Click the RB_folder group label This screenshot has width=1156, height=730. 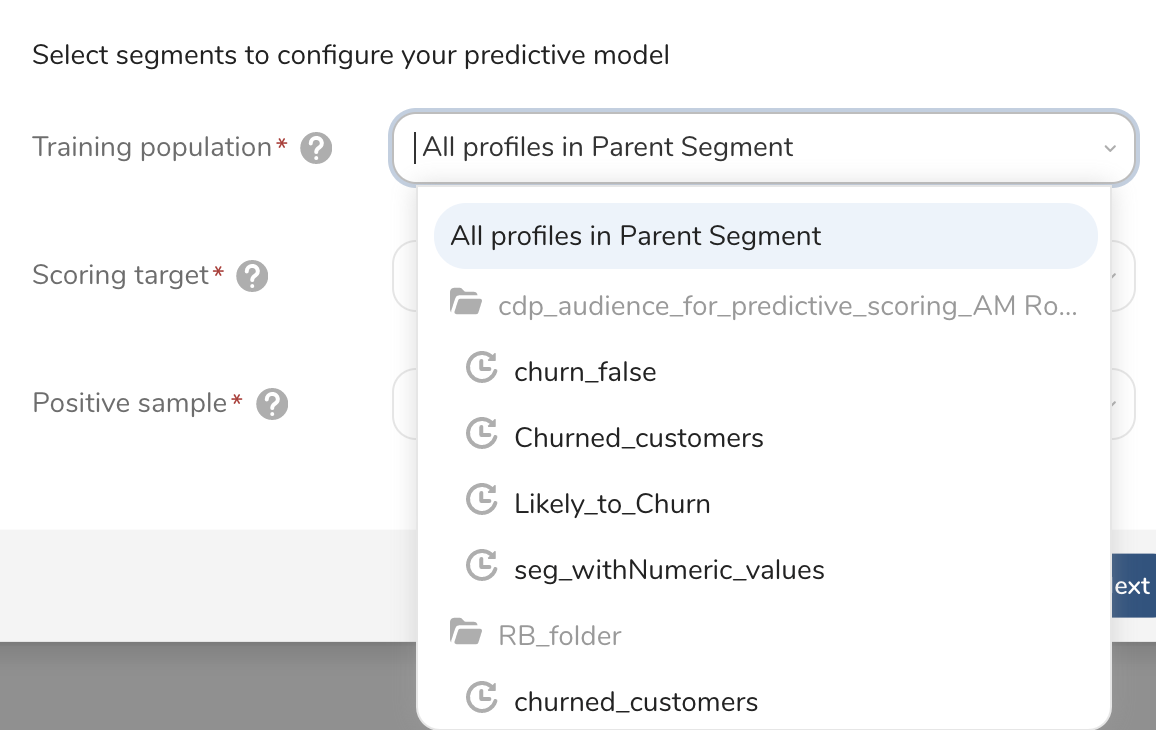(x=560, y=636)
